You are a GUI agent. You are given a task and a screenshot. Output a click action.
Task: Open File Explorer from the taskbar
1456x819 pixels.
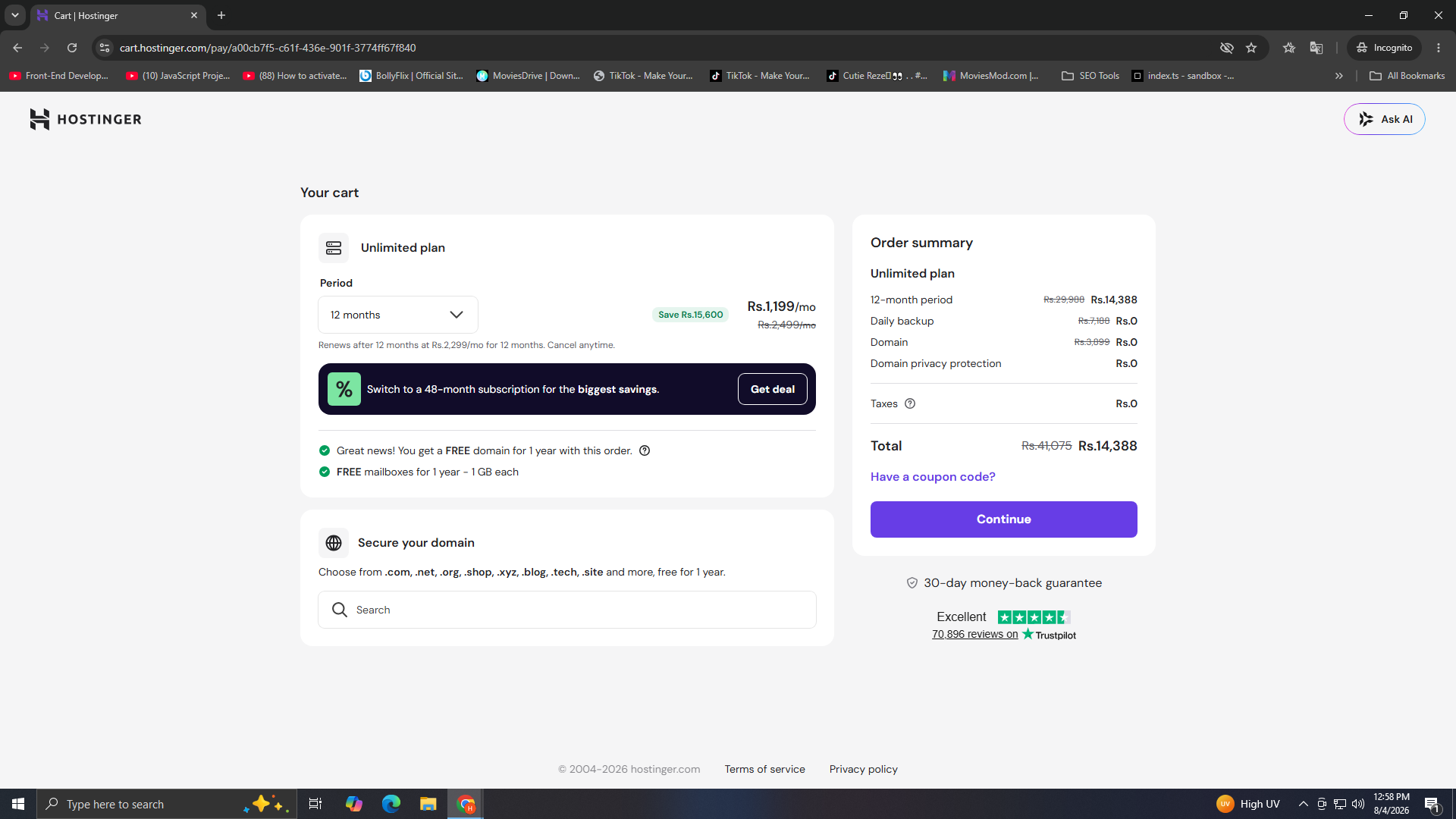pos(428,804)
